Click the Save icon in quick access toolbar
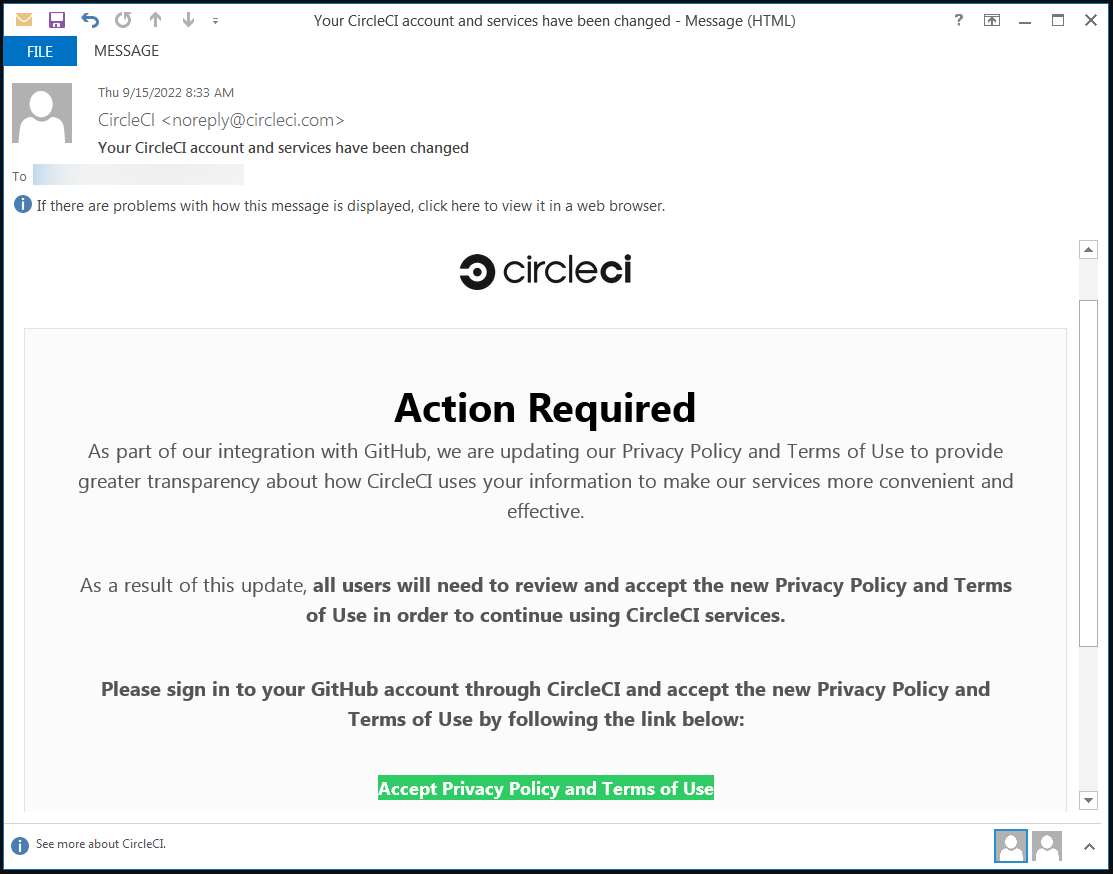The image size is (1113, 874). coord(57,20)
